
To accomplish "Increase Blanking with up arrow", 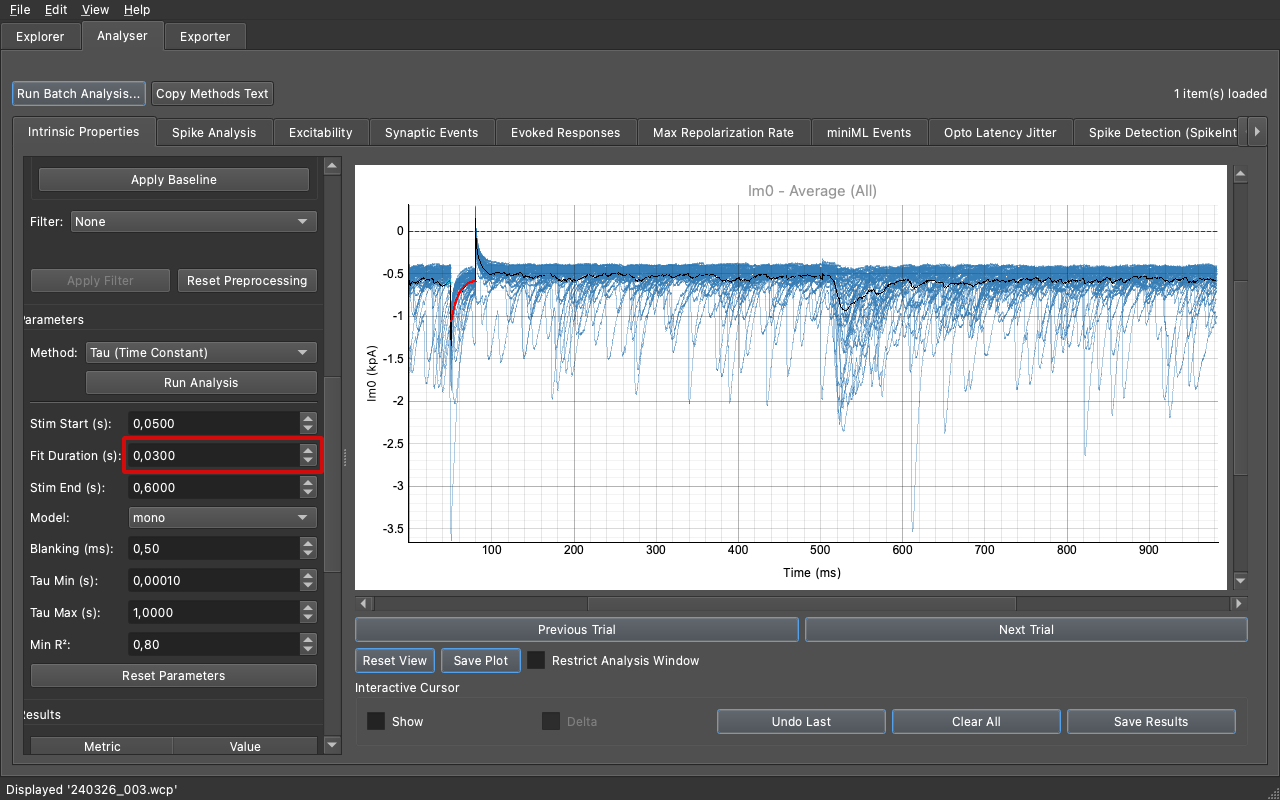I will (308, 543).
